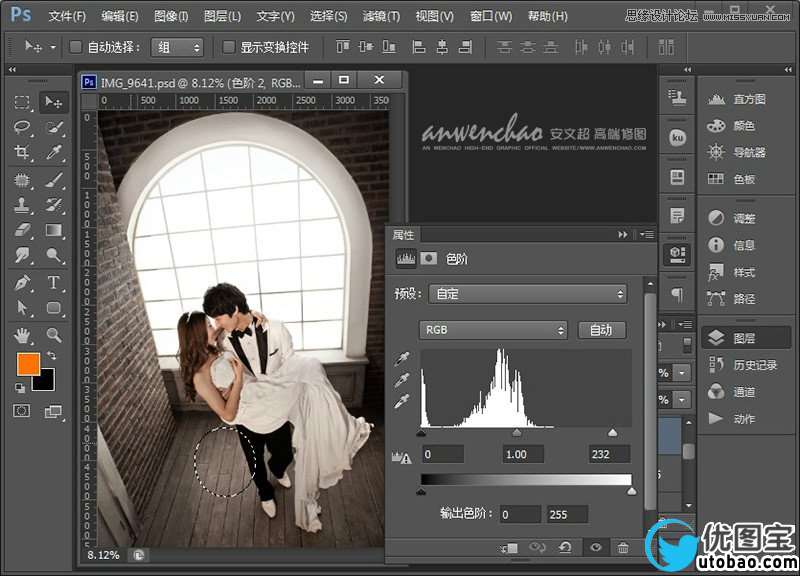Viewport: 800px width, 576px height.
Task: Delete this adjustment layer with trash icon
Action: (622, 548)
